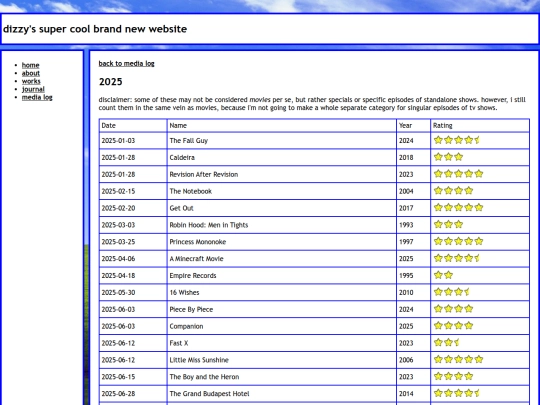Visit the journal link

[33, 89]
